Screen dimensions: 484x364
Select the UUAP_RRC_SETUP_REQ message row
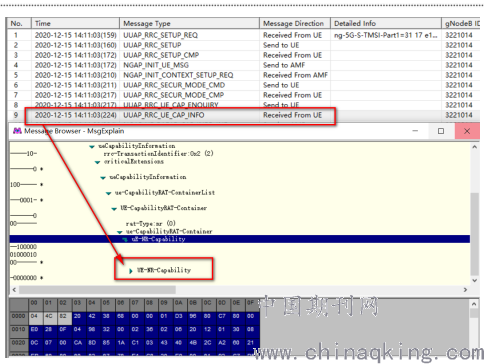click(x=243, y=35)
